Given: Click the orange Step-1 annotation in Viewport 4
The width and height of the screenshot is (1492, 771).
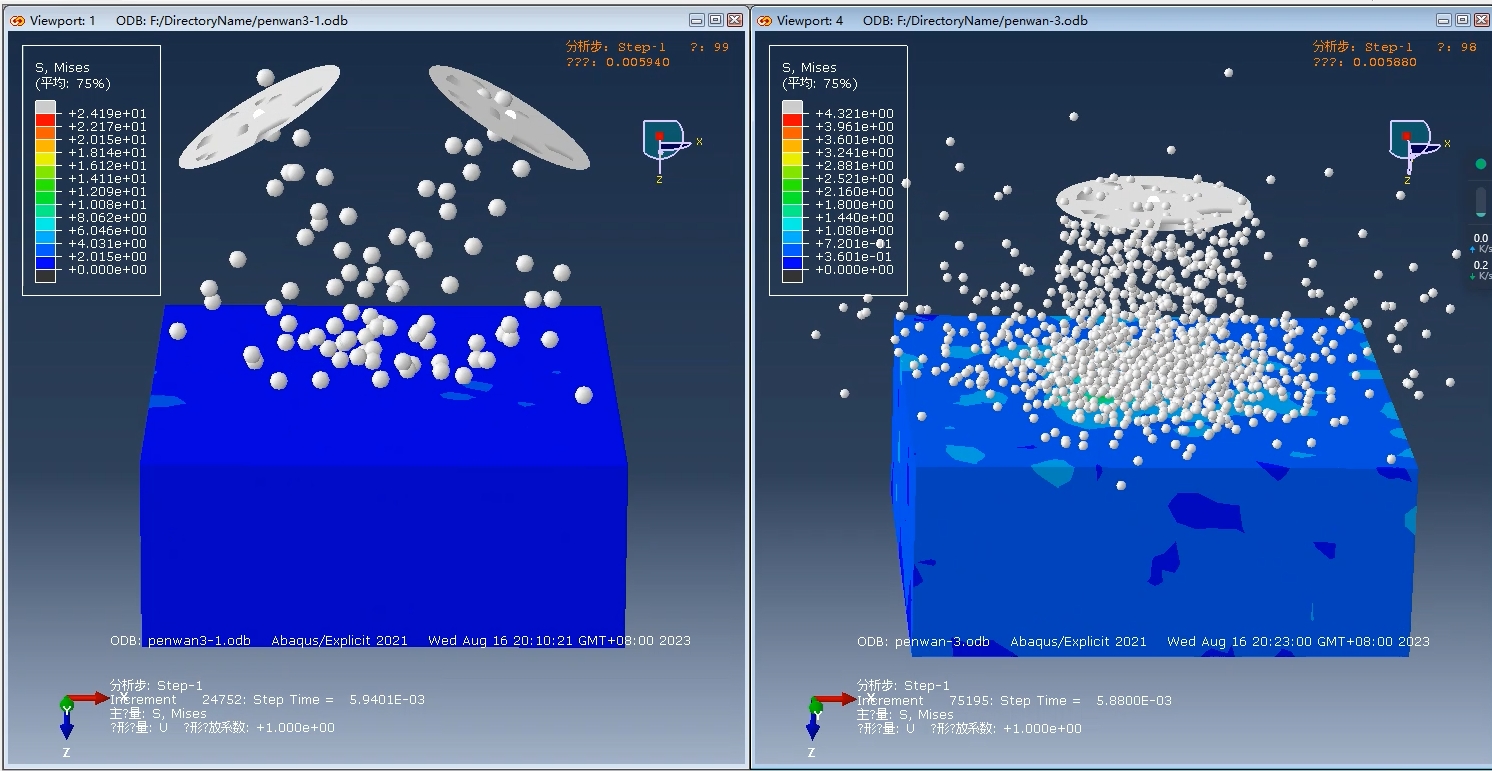Looking at the screenshot, I should (1388, 47).
